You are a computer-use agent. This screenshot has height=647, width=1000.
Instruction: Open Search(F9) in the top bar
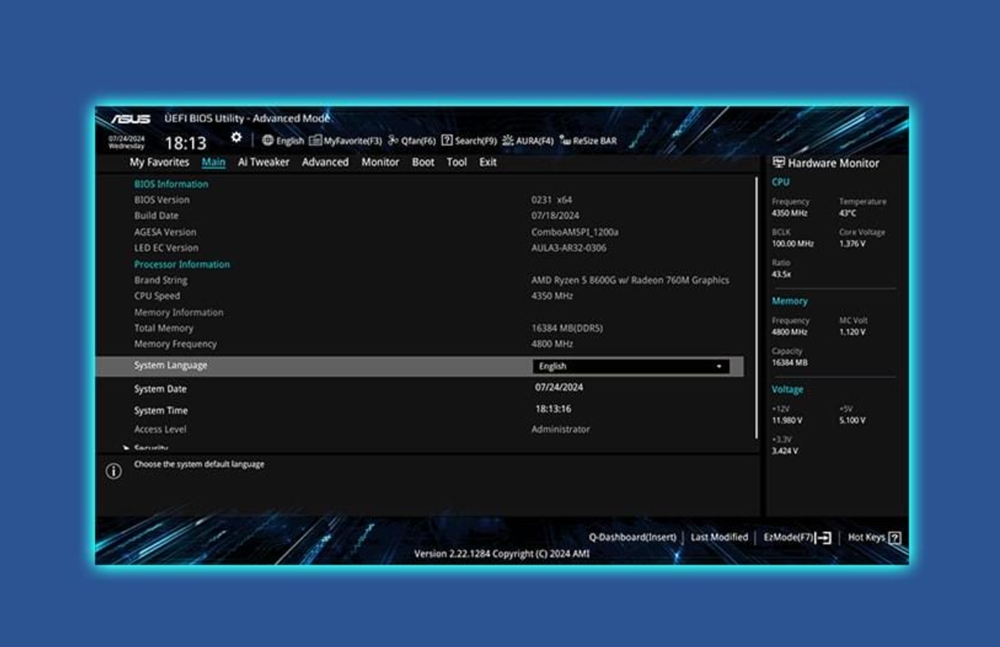[x=469, y=140]
